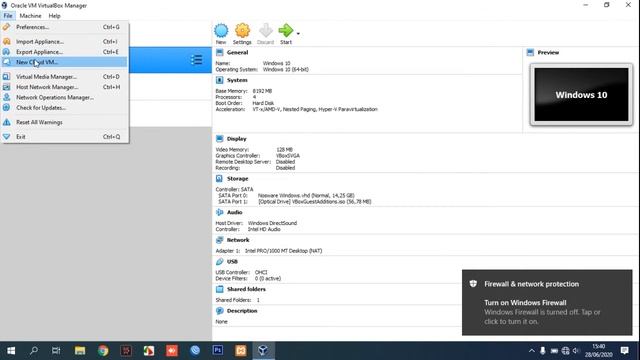The image size is (640, 360).
Task: Open the Description heading link
Action: 242,311
